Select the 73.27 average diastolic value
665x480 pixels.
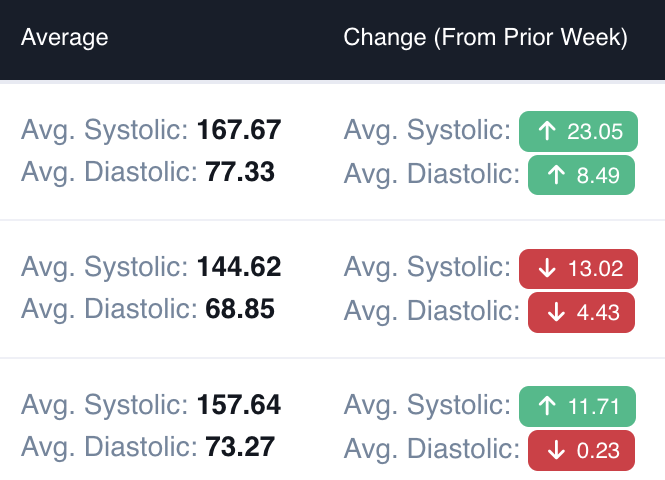[x=240, y=447]
